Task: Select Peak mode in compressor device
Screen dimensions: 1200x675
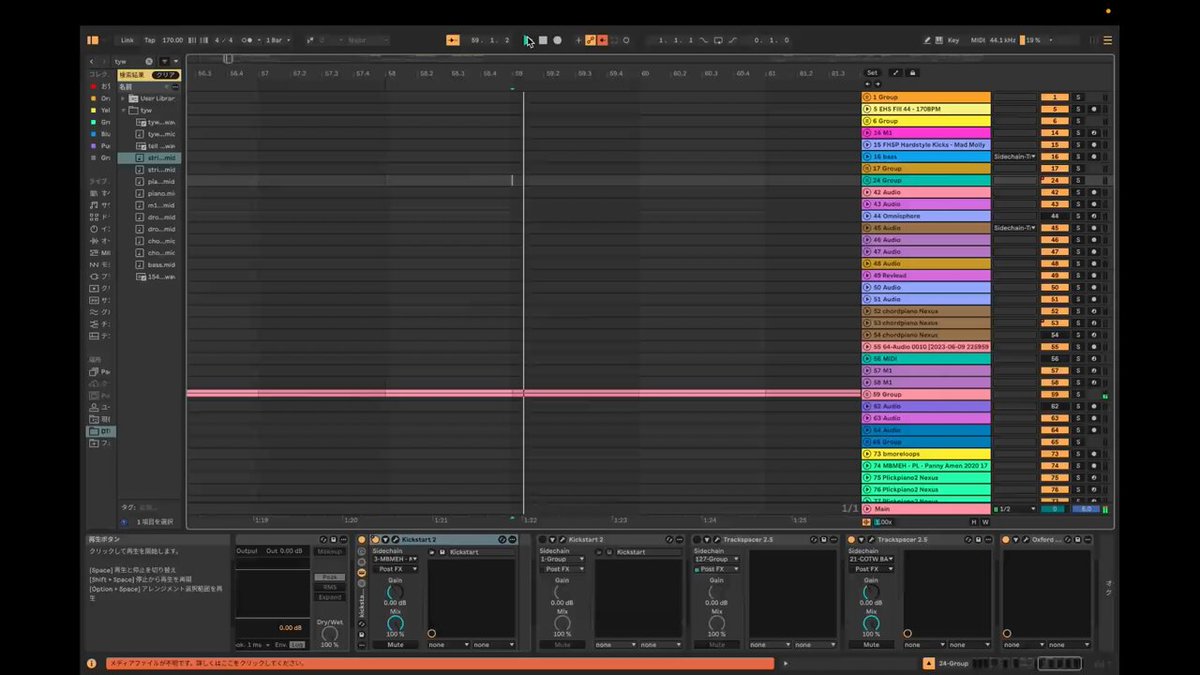Action: point(329,577)
